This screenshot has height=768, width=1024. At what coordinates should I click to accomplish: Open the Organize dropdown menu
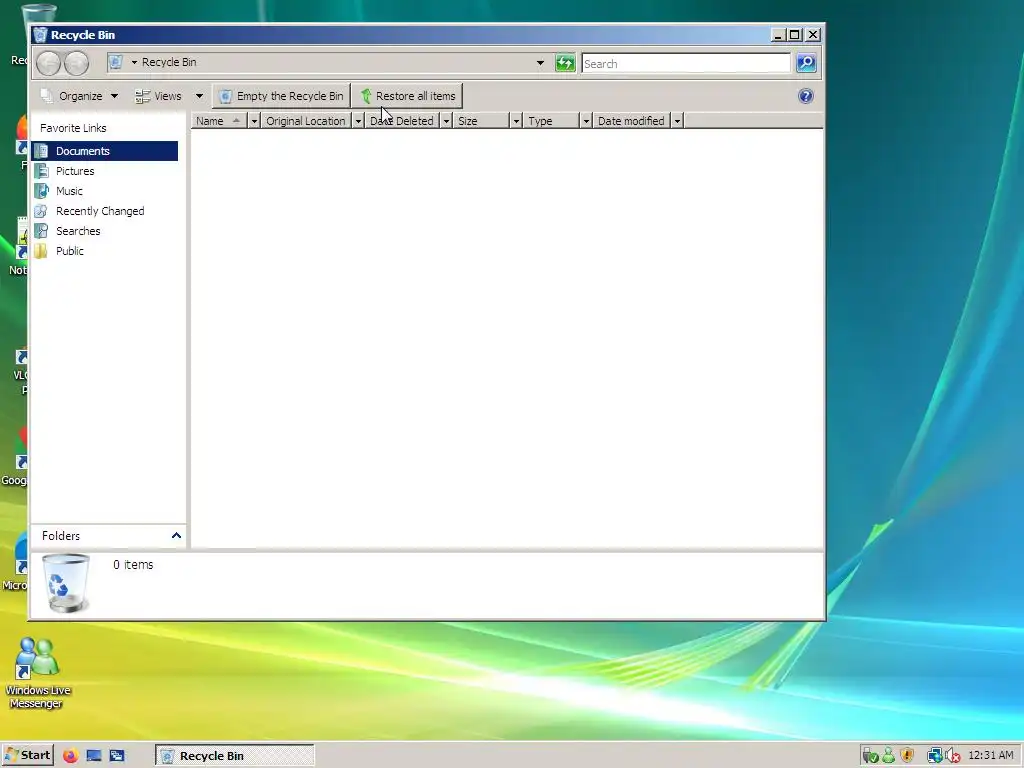click(x=80, y=96)
